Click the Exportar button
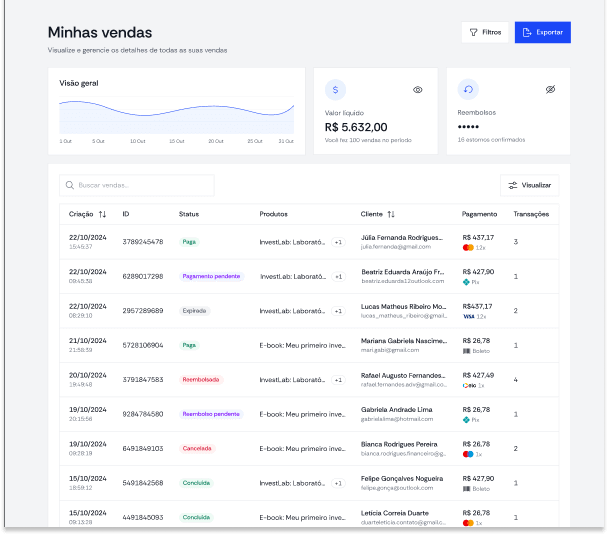The width and height of the screenshot is (608, 535). [542, 32]
